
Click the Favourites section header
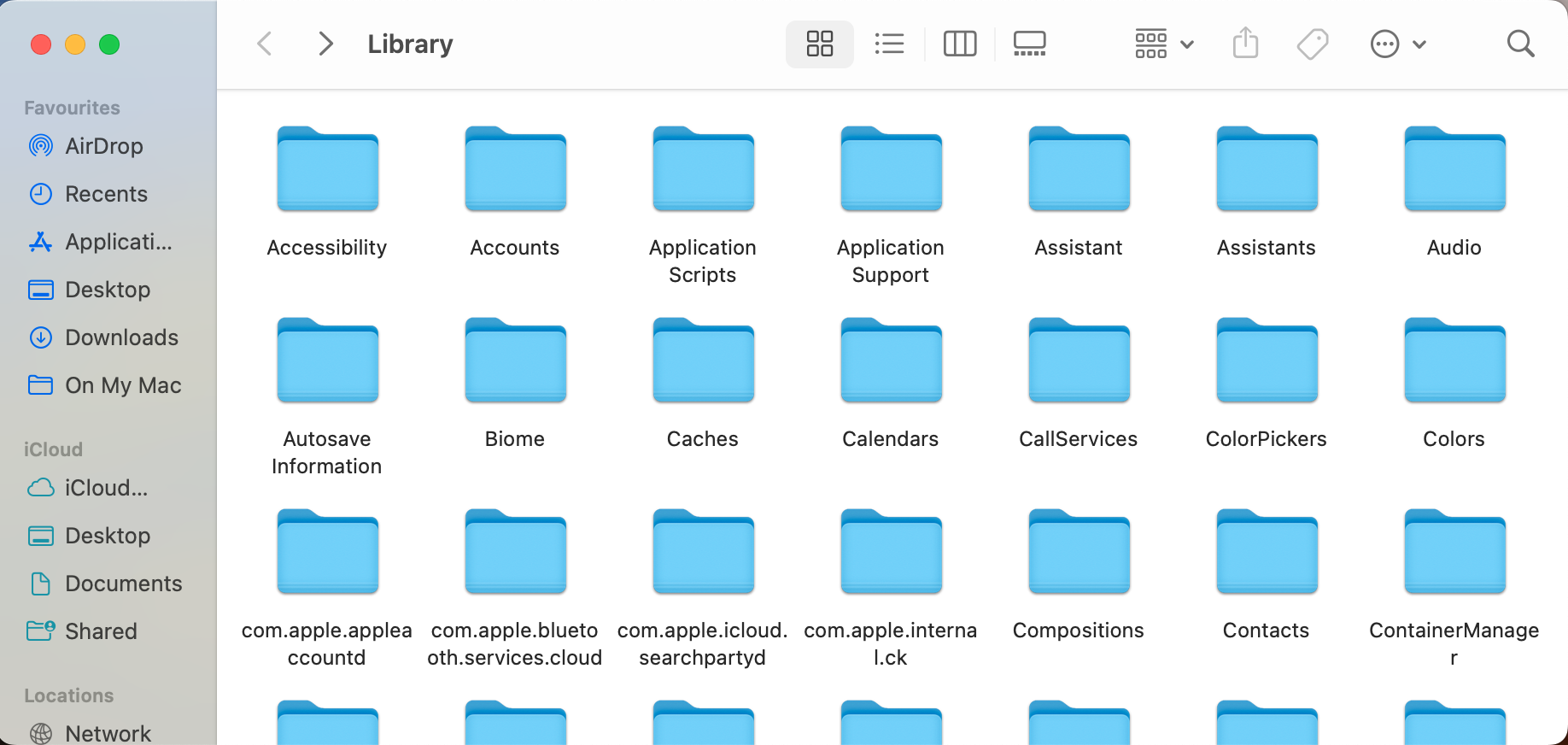point(72,108)
